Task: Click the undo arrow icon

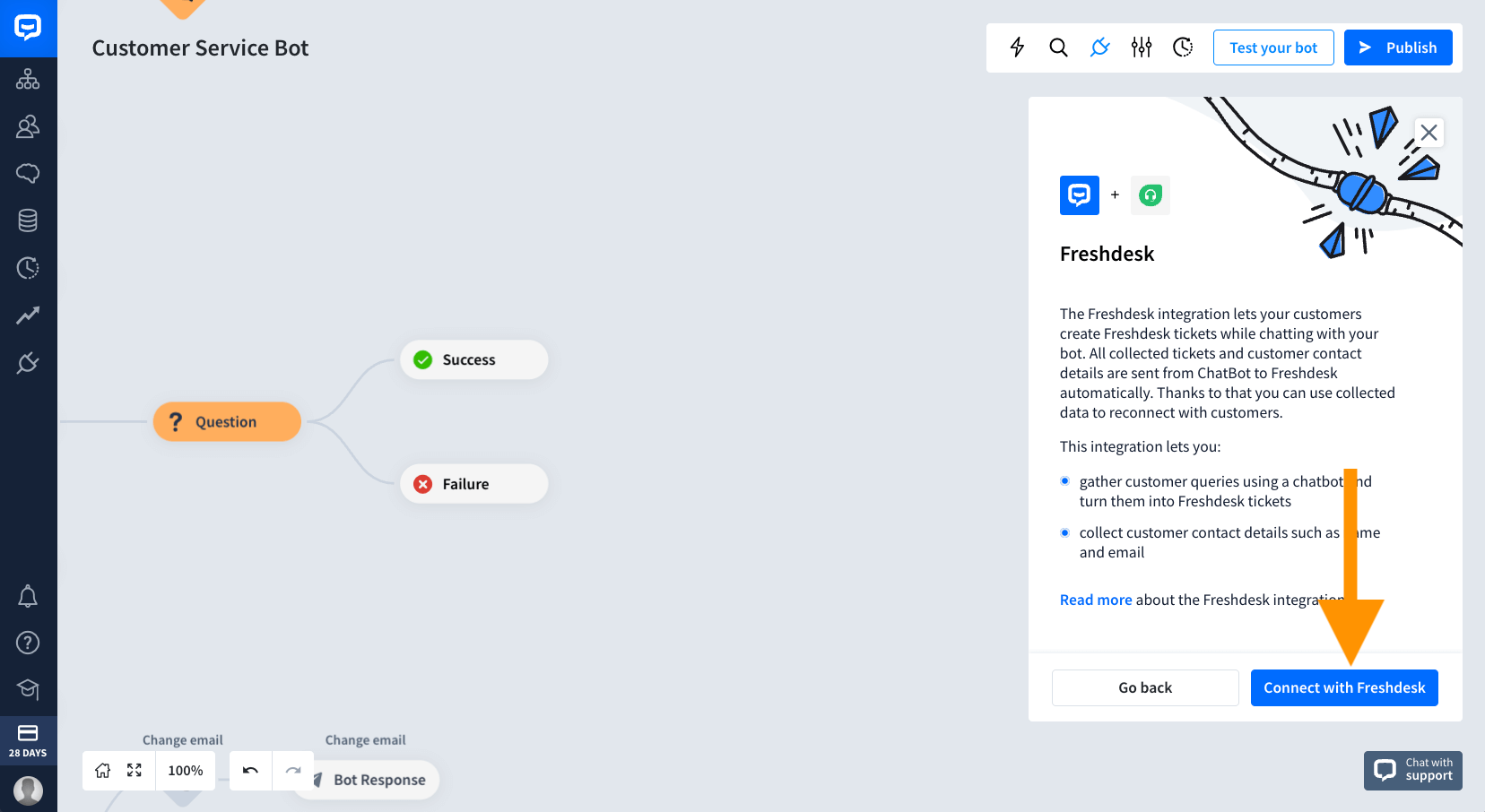Action: point(250,771)
